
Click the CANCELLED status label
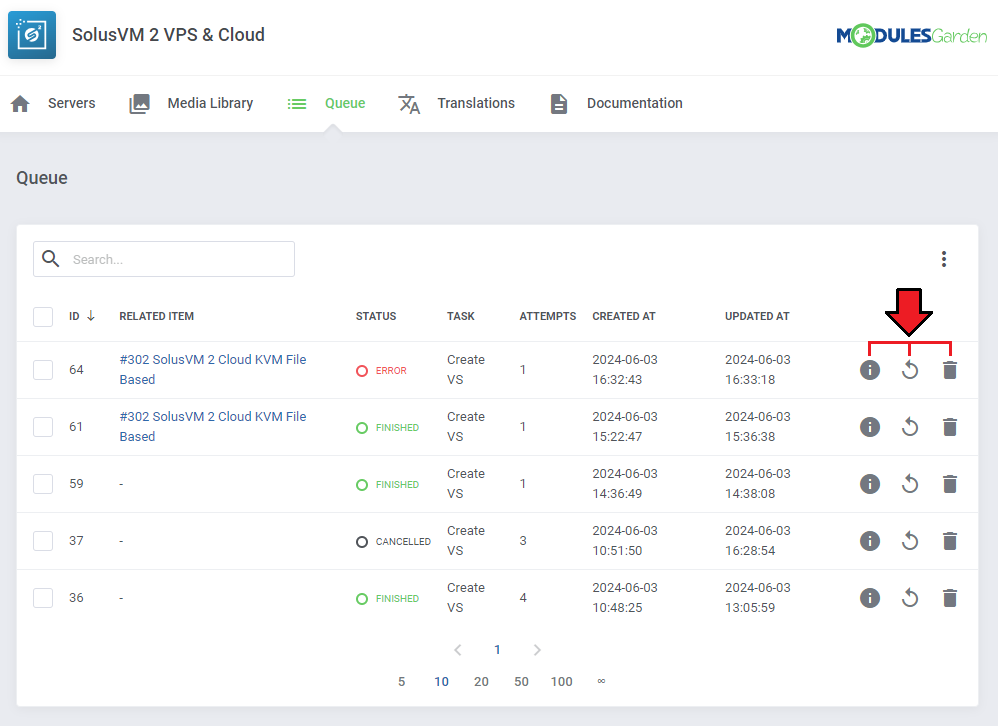pyautogui.click(x=403, y=541)
